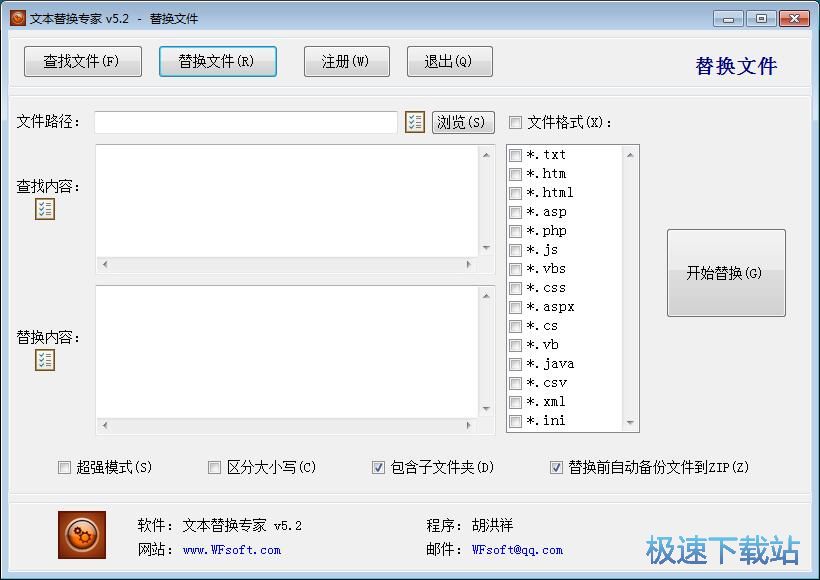
Task: Uncheck 包含子文件夹(D) option
Action: (378, 467)
